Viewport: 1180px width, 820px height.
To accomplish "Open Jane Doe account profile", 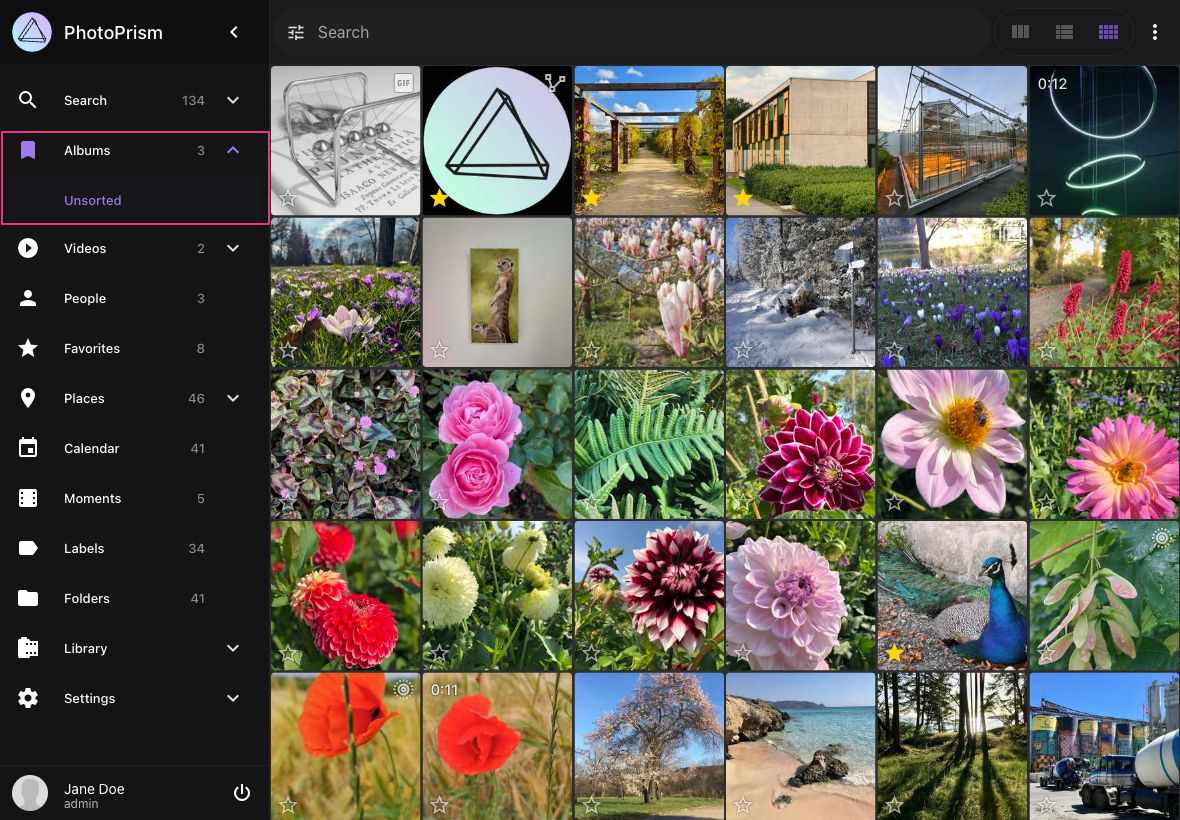I will click(94, 793).
